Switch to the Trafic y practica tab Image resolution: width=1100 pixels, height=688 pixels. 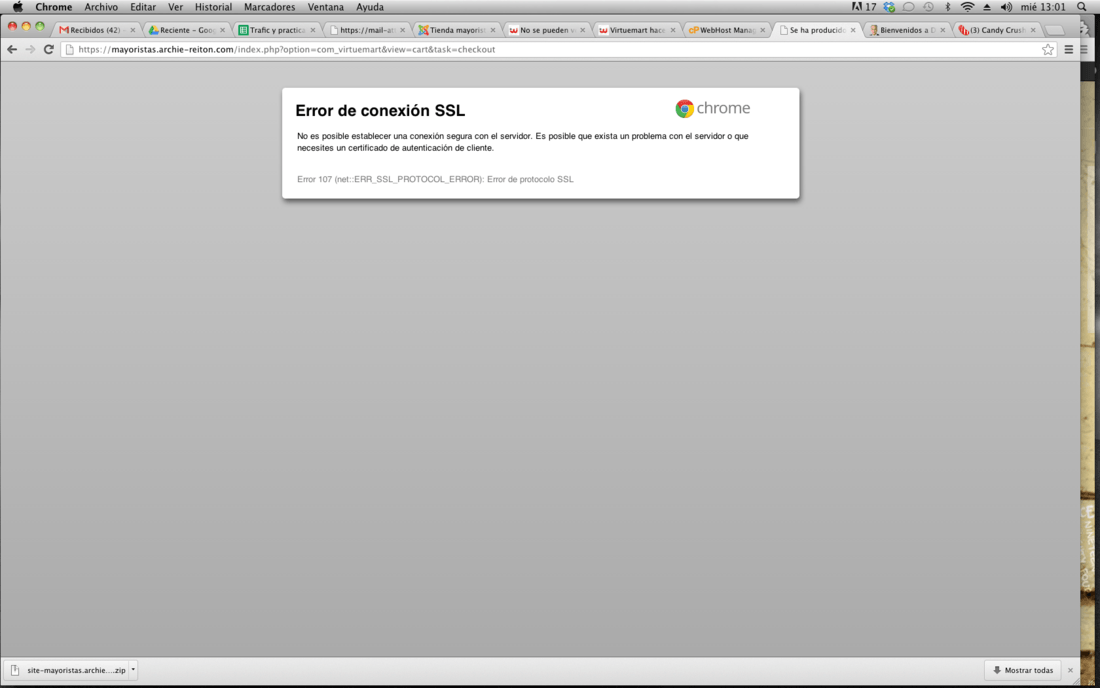pyautogui.click(x=275, y=30)
